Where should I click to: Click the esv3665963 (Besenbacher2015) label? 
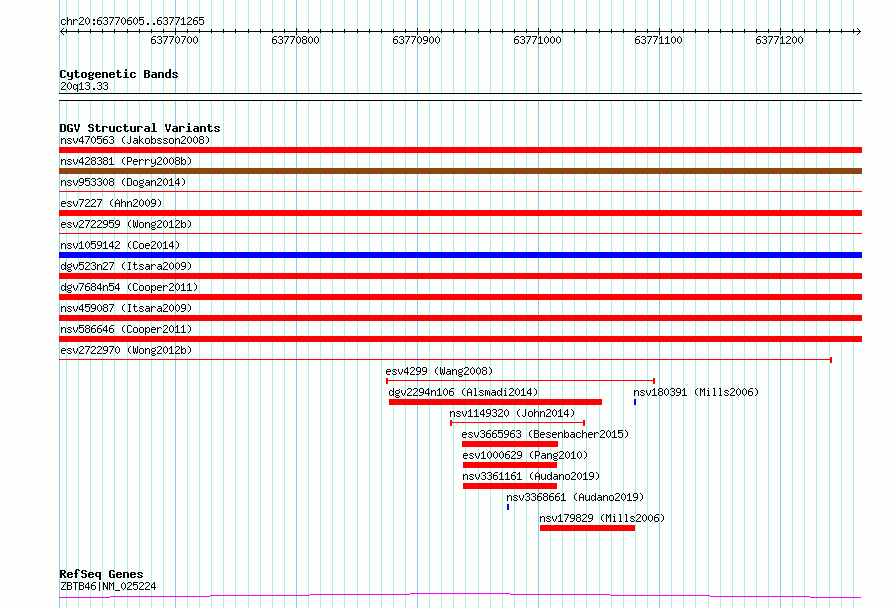[545, 434]
